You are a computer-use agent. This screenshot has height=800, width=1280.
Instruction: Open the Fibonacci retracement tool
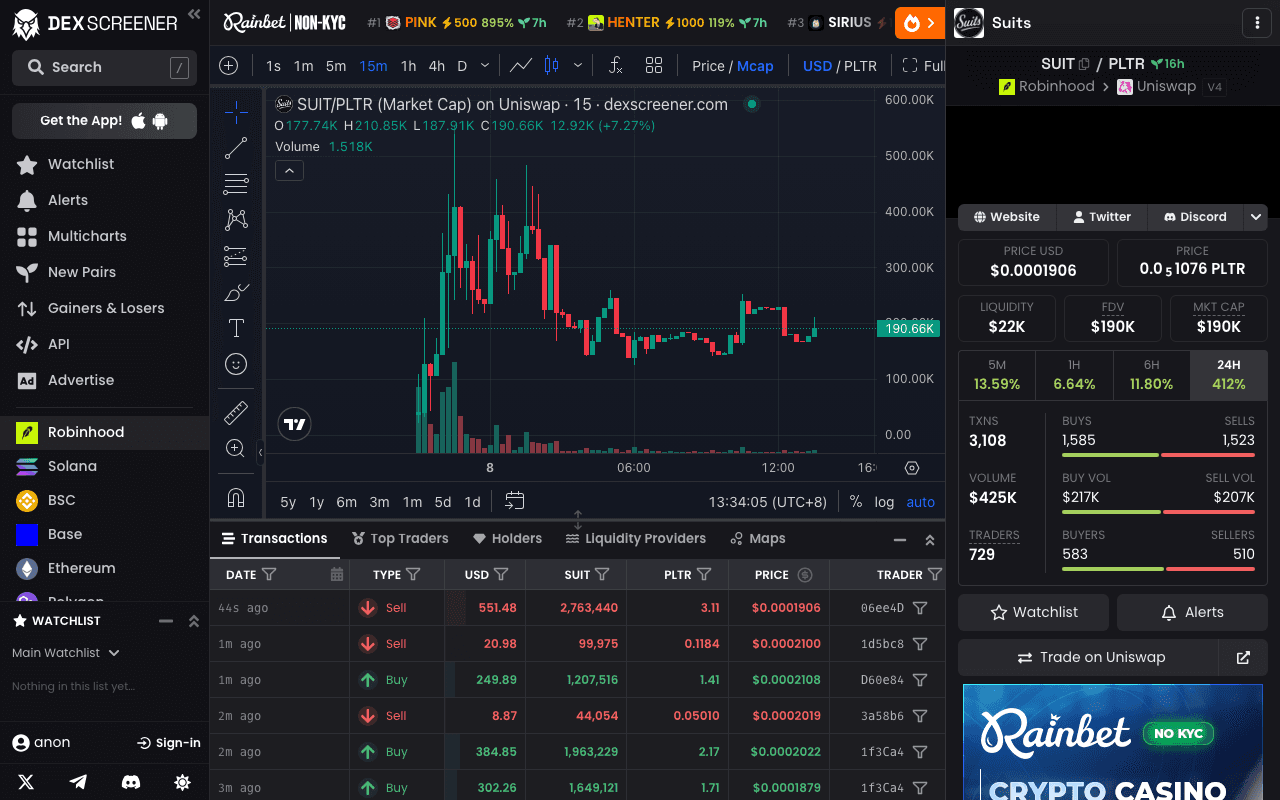pos(236,184)
